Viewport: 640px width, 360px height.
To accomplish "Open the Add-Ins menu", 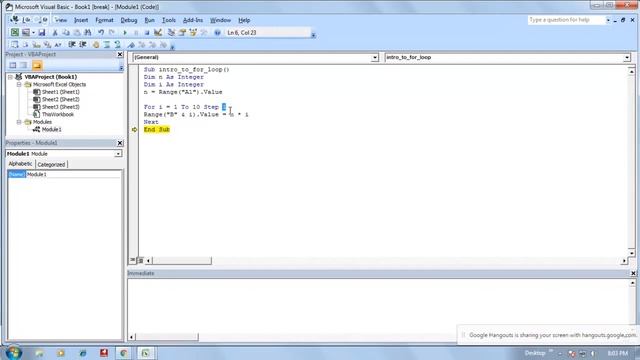I will pyautogui.click(x=193, y=20).
